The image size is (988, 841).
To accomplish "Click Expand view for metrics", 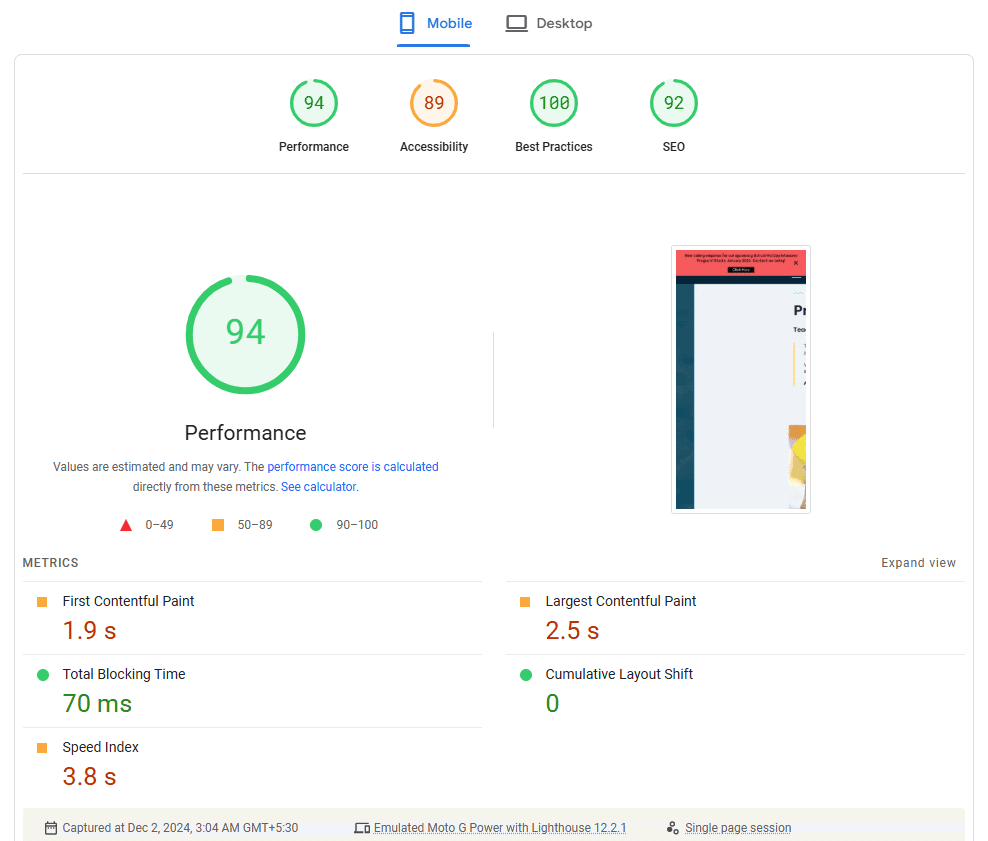I will coord(918,563).
